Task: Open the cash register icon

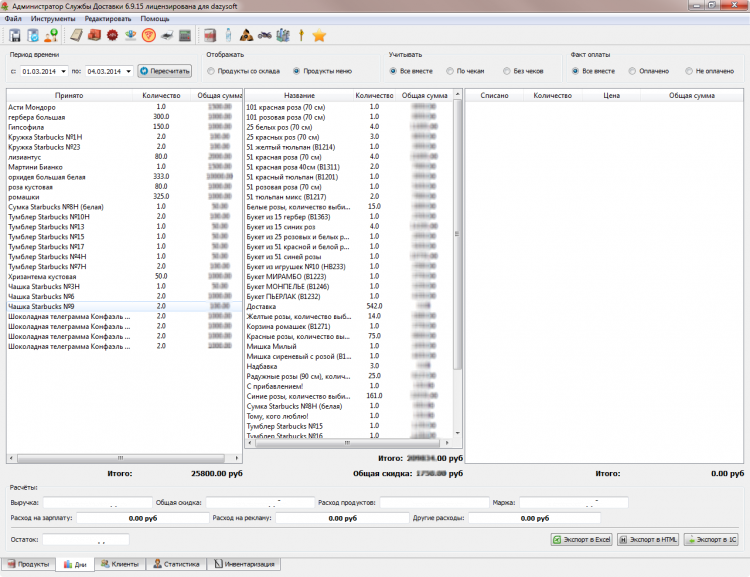Action: click(185, 35)
